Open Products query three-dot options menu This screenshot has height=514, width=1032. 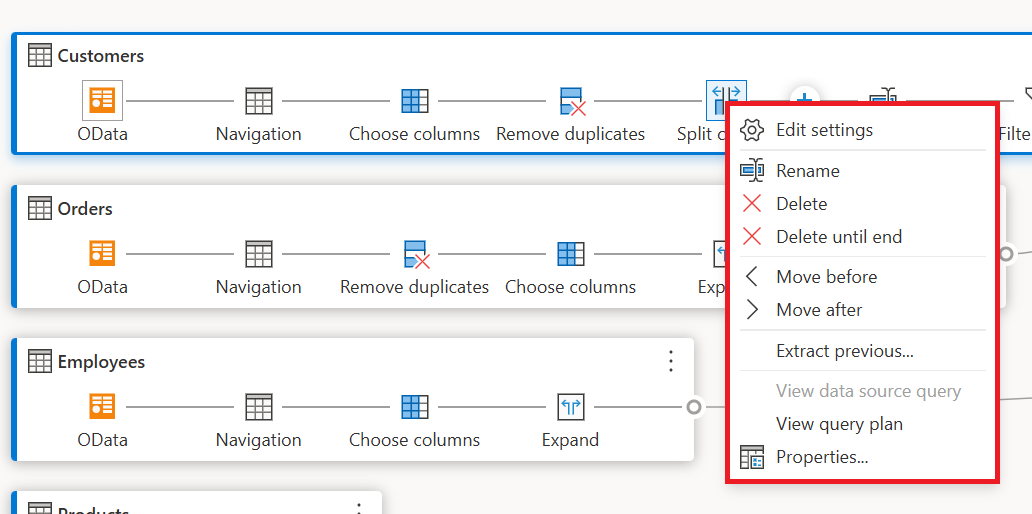[x=359, y=508]
